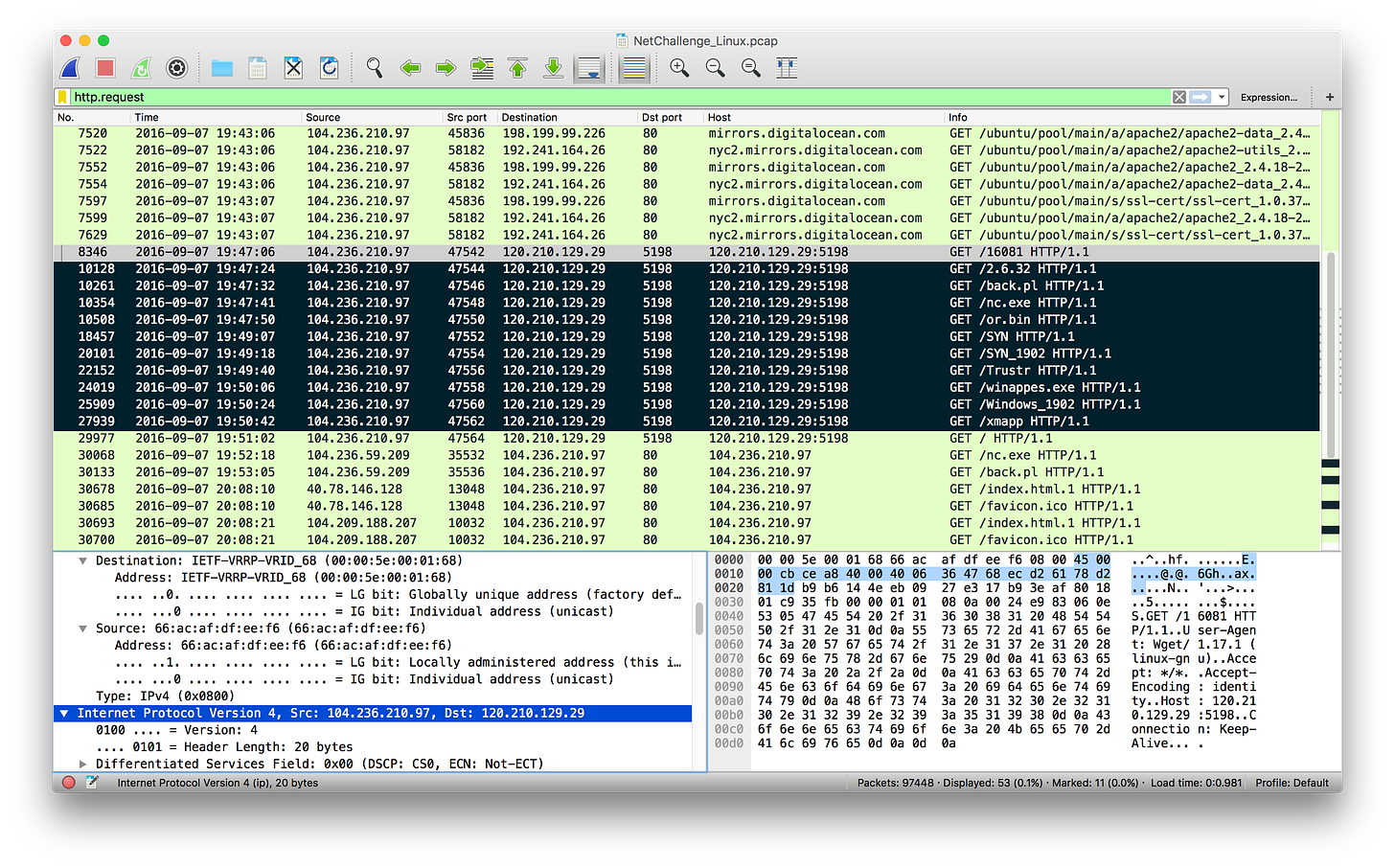Toggle packet list colorization
1395x868 pixels.
coord(633,68)
